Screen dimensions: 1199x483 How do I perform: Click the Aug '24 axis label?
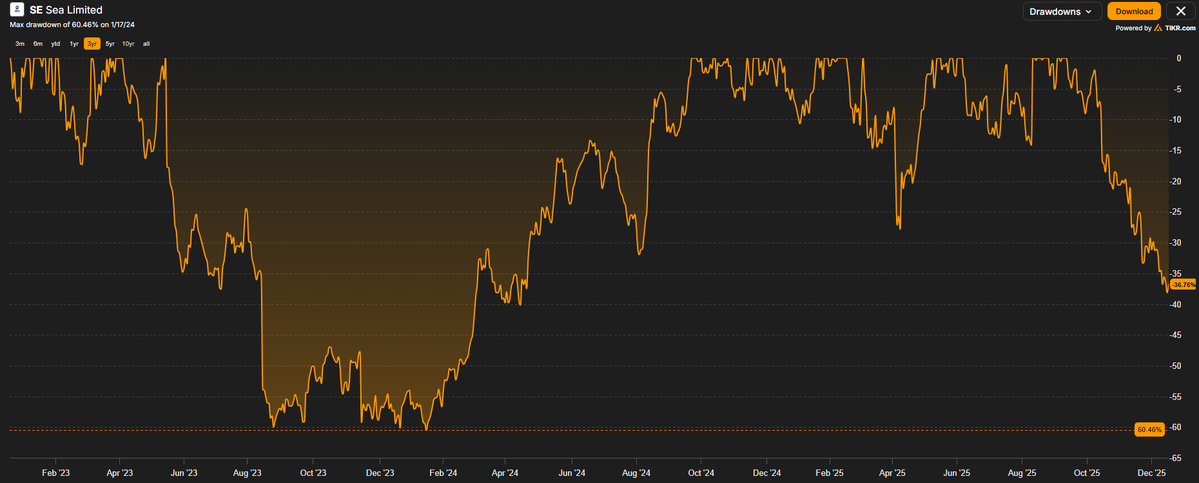[x=636, y=475]
